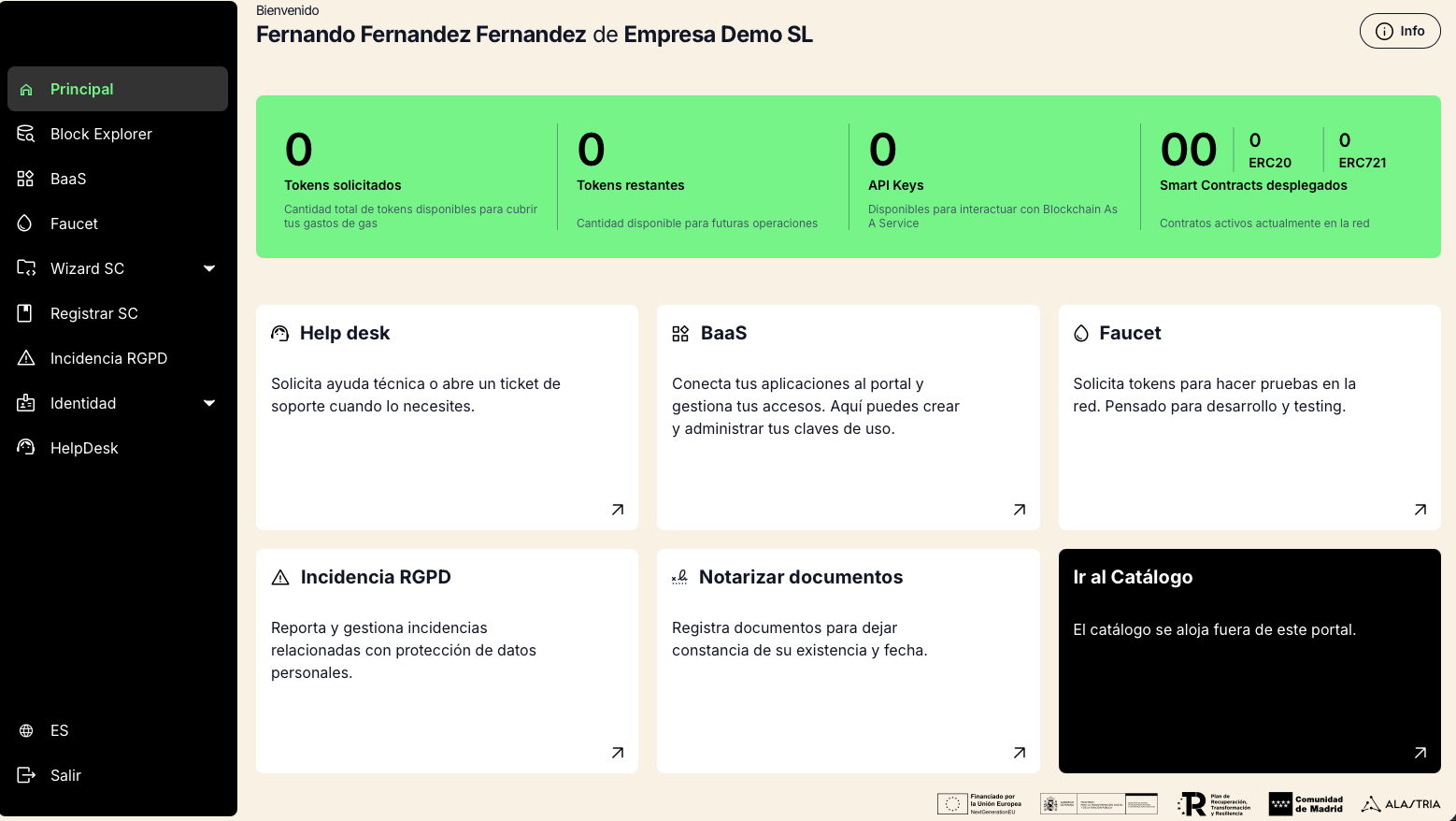Click the ERC721 count label
The height and width of the screenshot is (821, 1456).
1363,162
